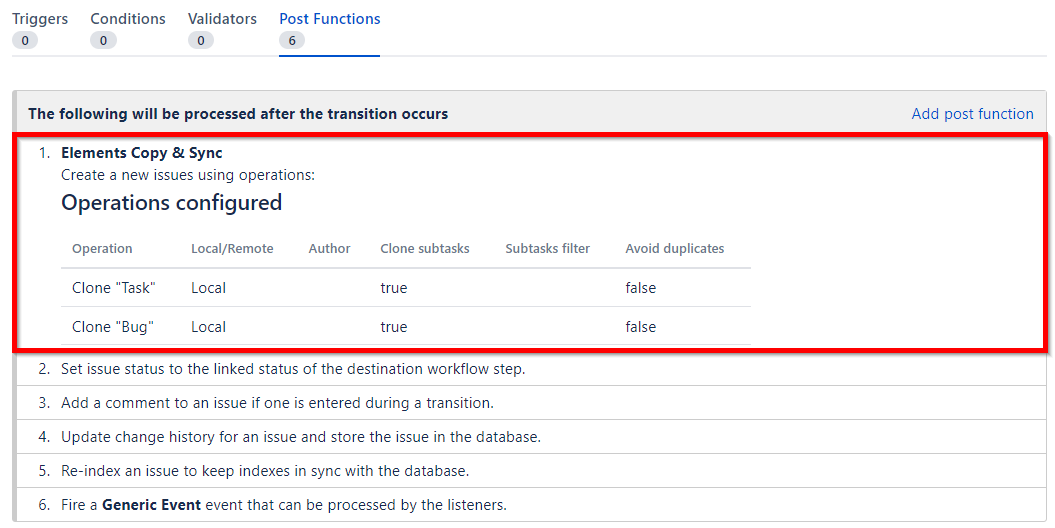Select the Validators tab
Screen dimensions: 1055x528
pos(222,19)
